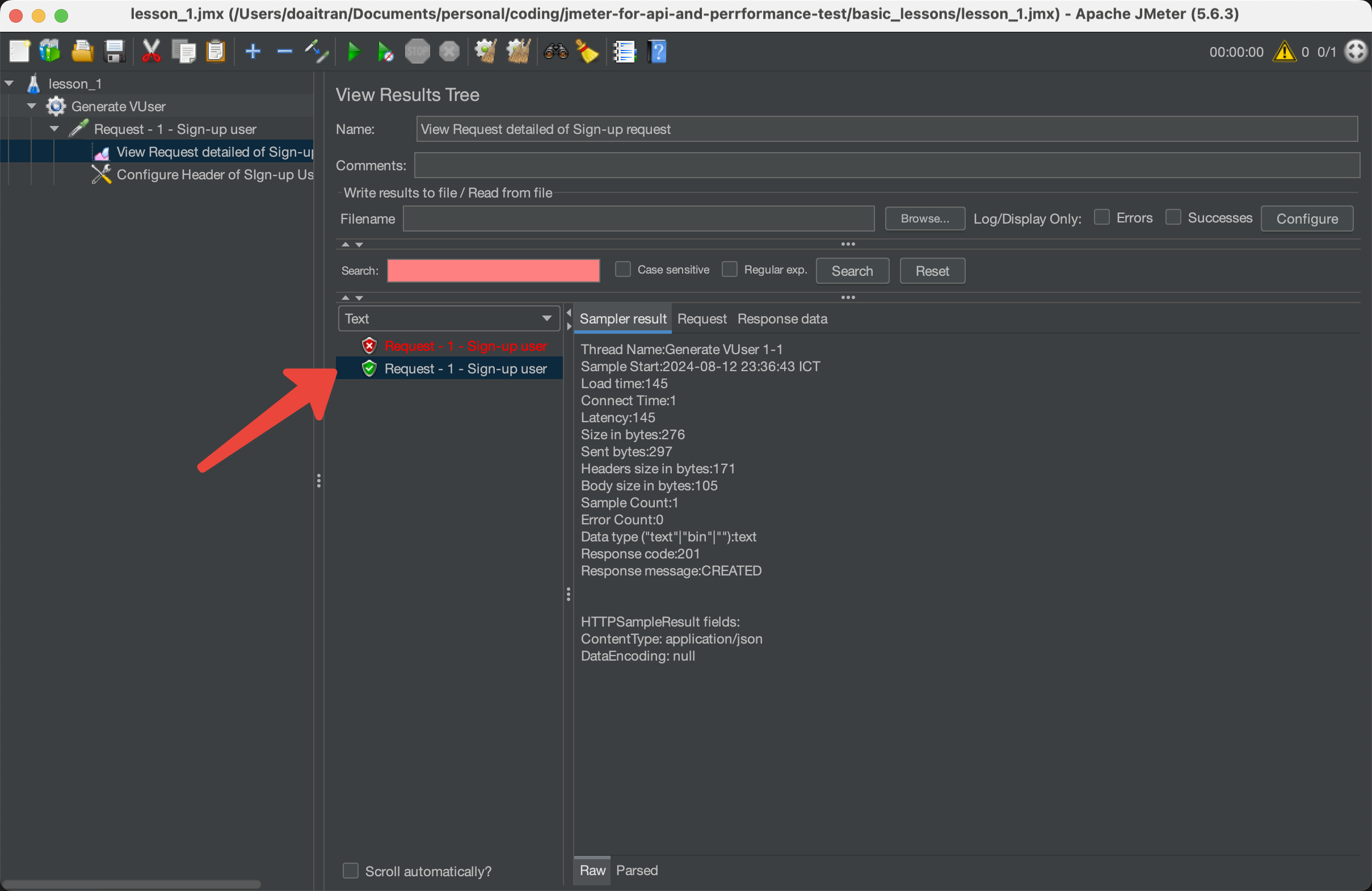Click the Response code:201 line
The width and height of the screenshot is (1372, 891).
640,554
